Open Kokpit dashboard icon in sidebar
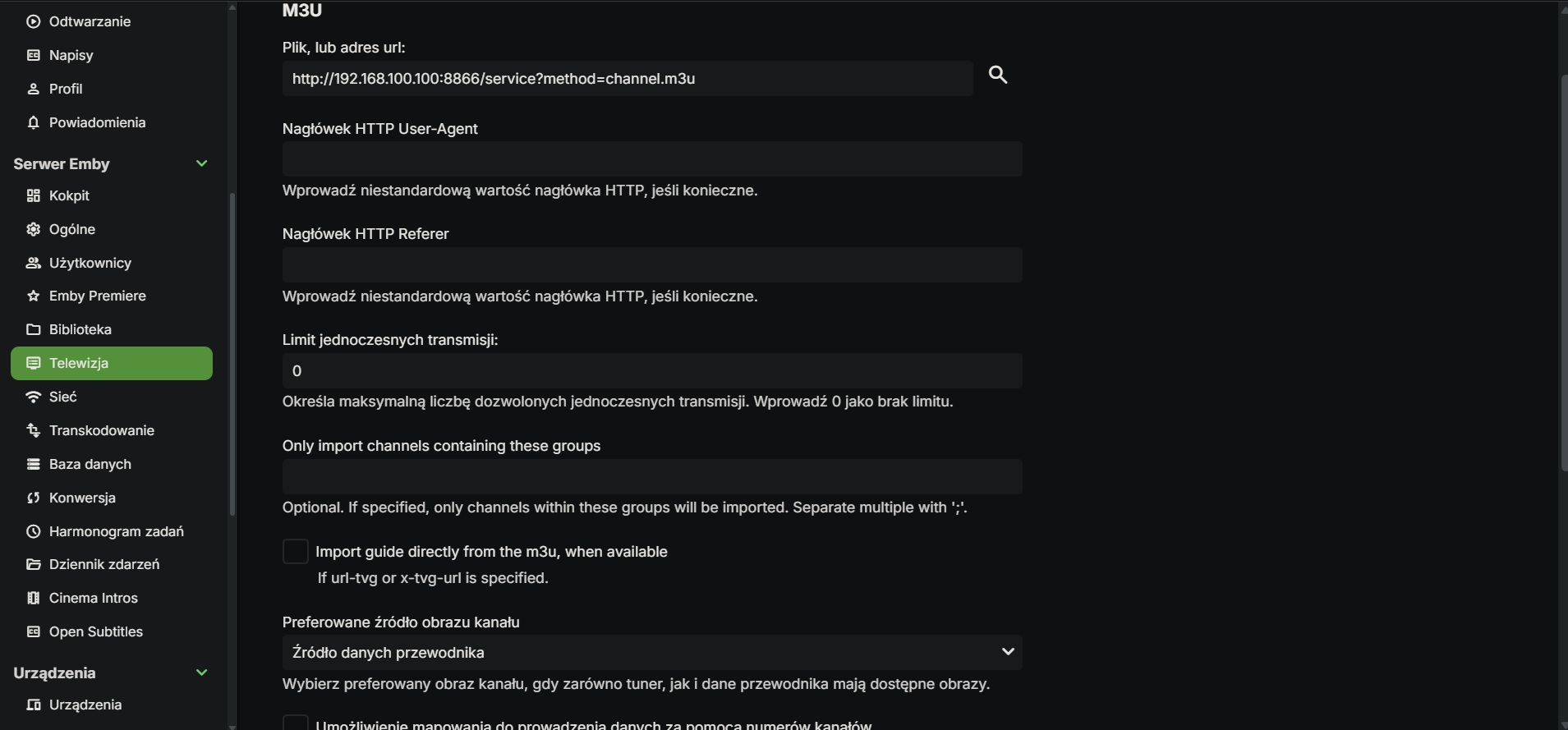This screenshot has width=1568, height=730. pos(34,195)
